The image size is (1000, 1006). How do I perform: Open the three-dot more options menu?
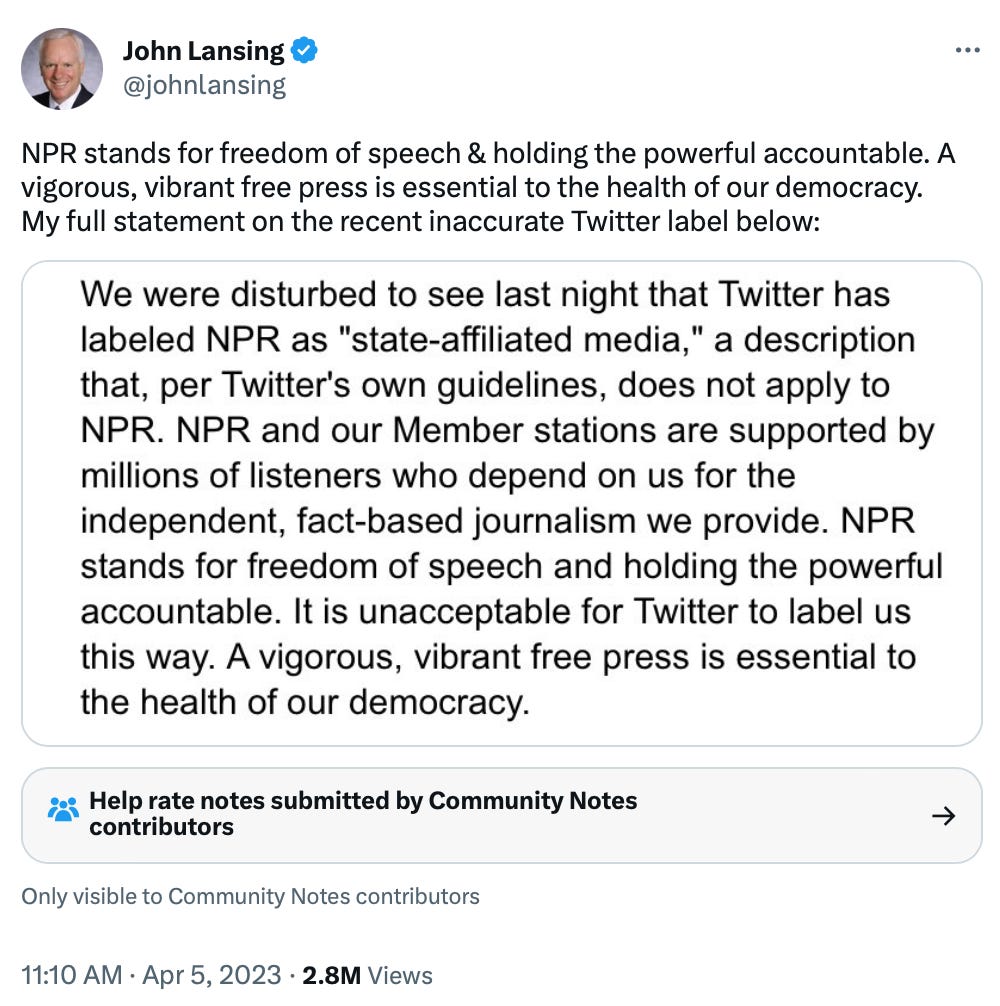click(967, 50)
